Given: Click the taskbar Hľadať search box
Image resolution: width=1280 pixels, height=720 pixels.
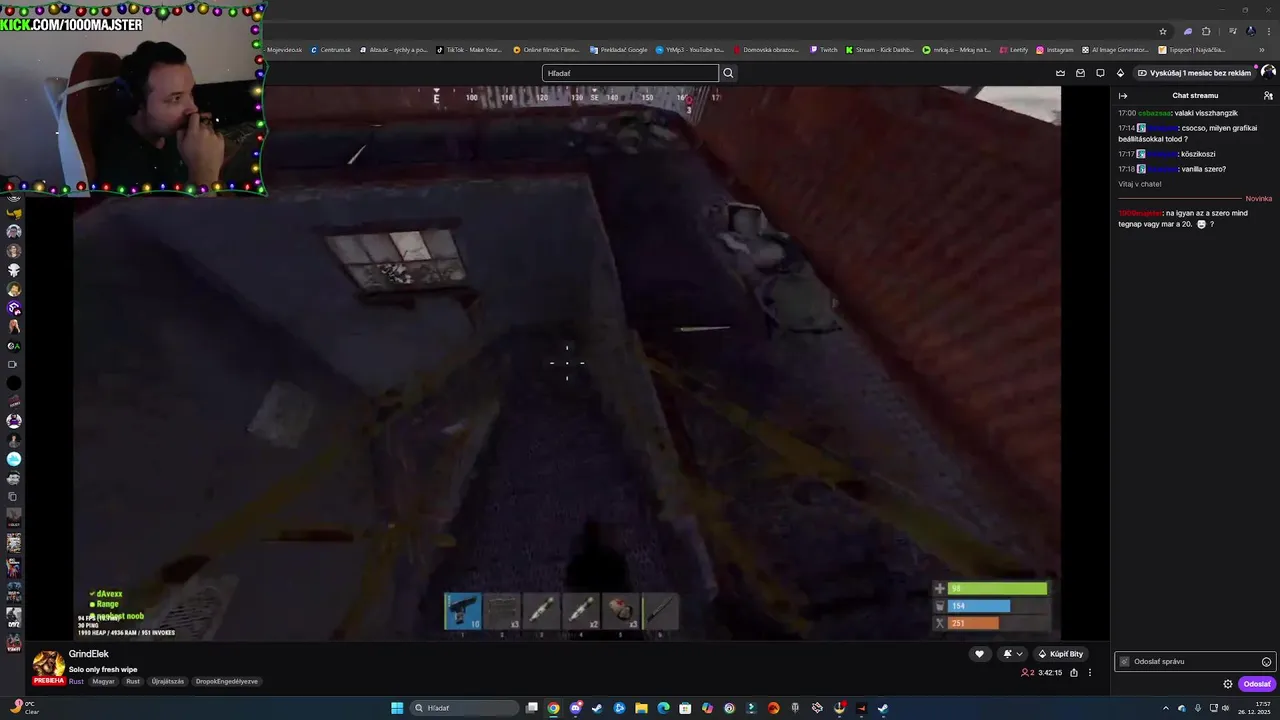Looking at the screenshot, I should 465,708.
